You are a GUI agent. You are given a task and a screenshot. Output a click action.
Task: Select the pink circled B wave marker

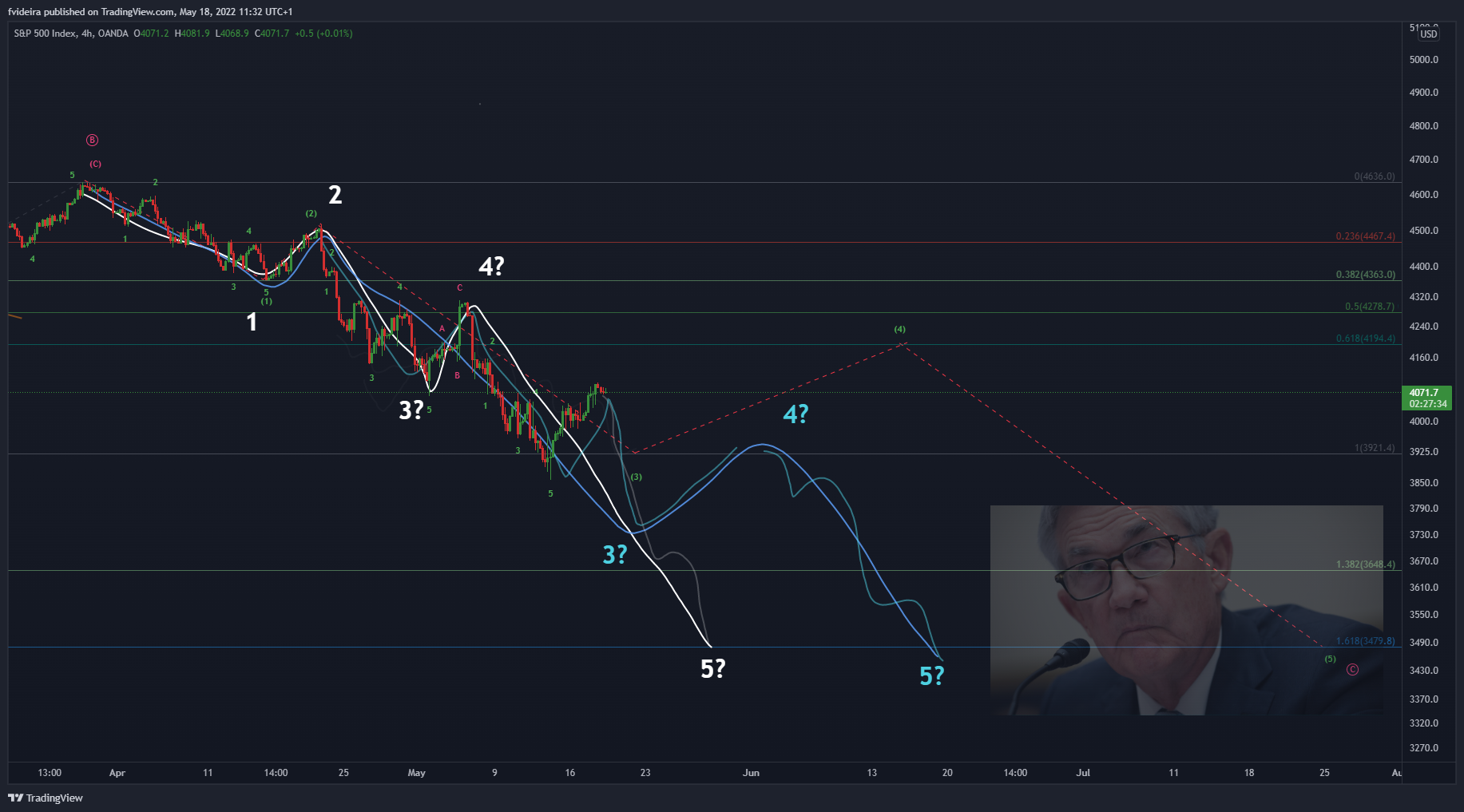click(x=92, y=141)
